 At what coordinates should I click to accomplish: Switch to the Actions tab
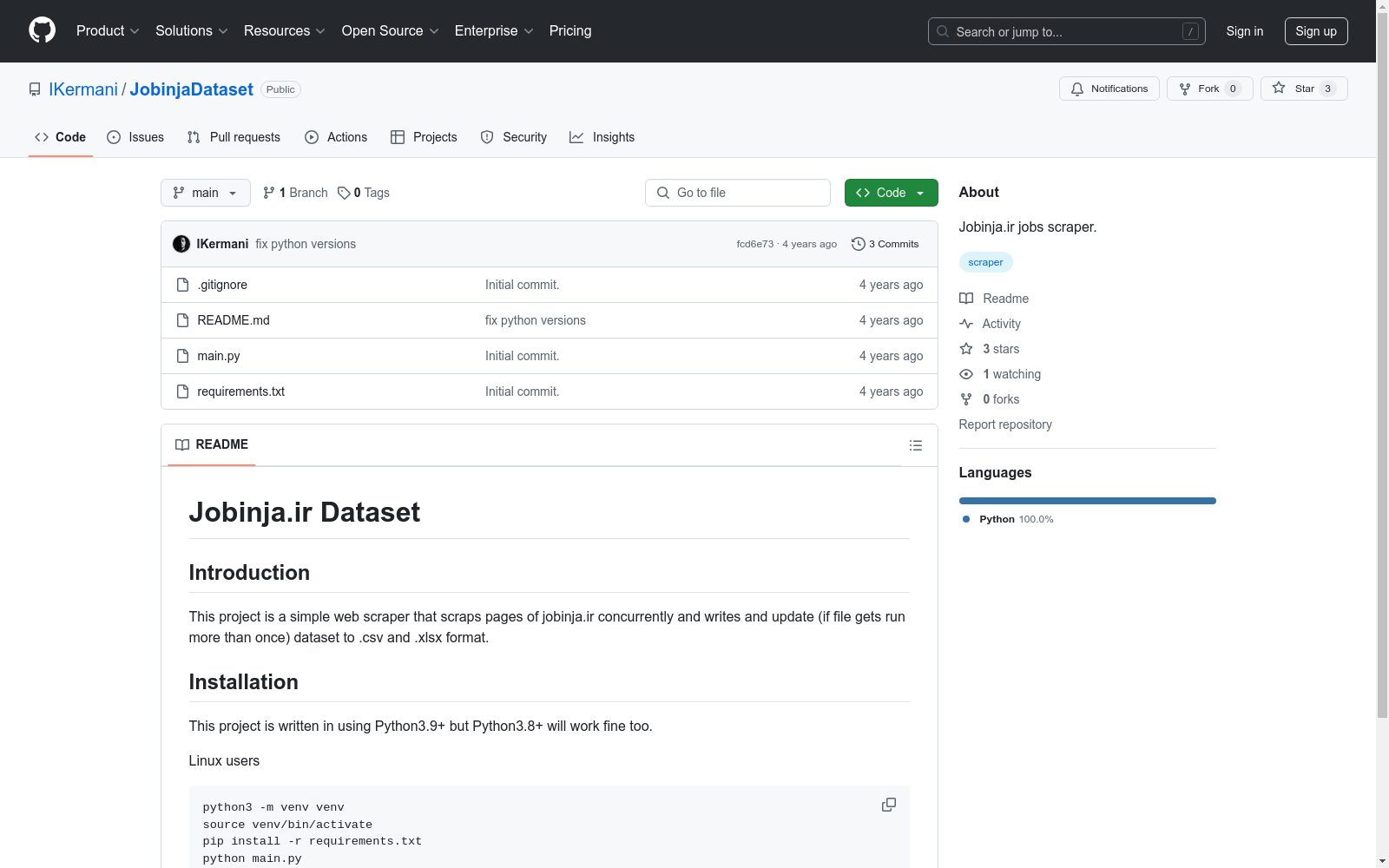point(336,137)
